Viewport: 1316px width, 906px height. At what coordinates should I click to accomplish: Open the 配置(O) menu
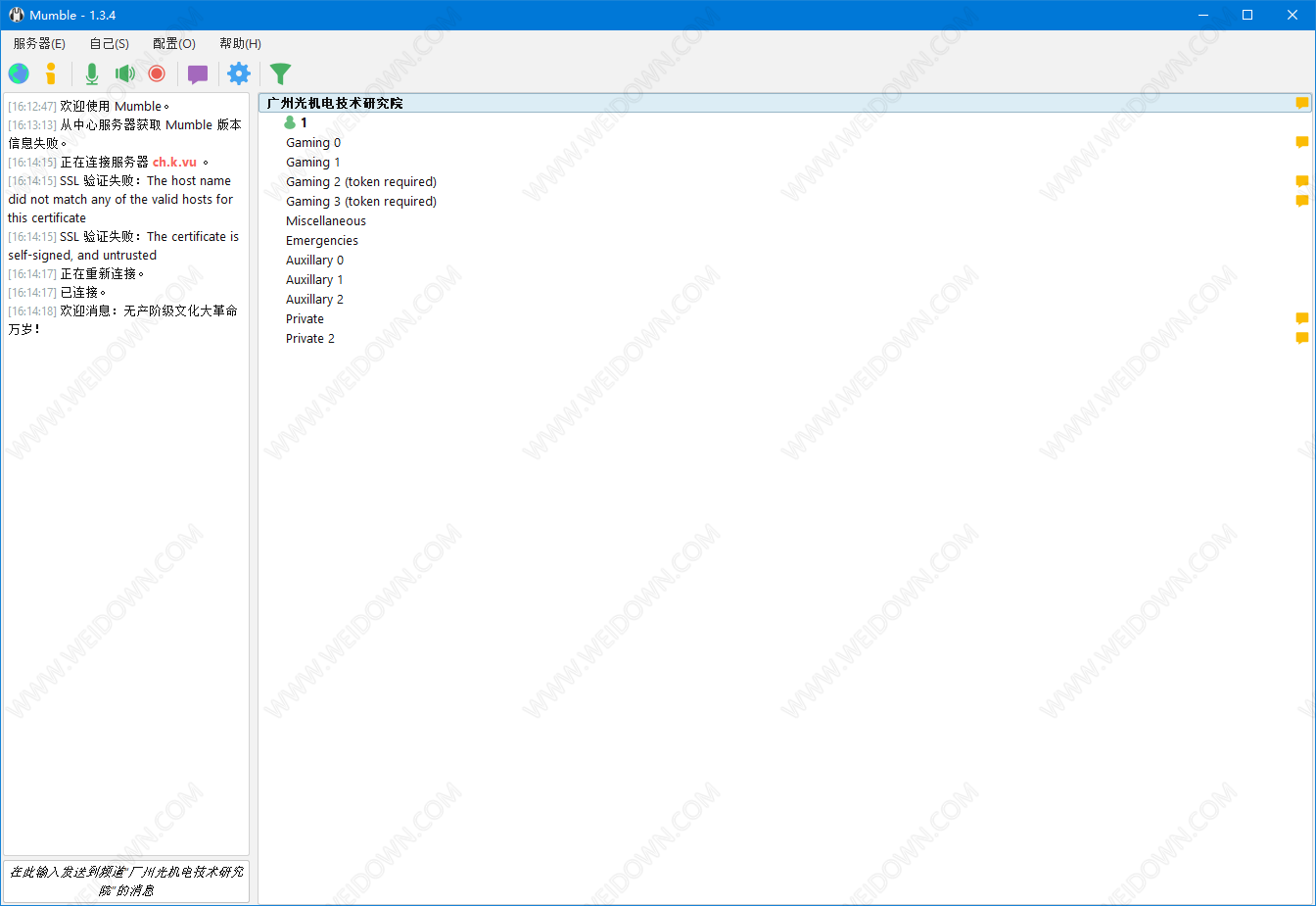click(174, 43)
